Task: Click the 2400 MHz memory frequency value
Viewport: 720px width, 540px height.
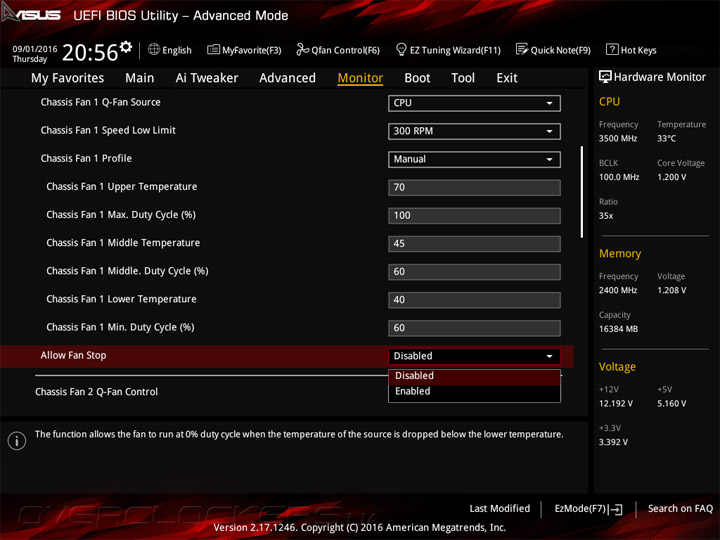Action: [618, 291]
